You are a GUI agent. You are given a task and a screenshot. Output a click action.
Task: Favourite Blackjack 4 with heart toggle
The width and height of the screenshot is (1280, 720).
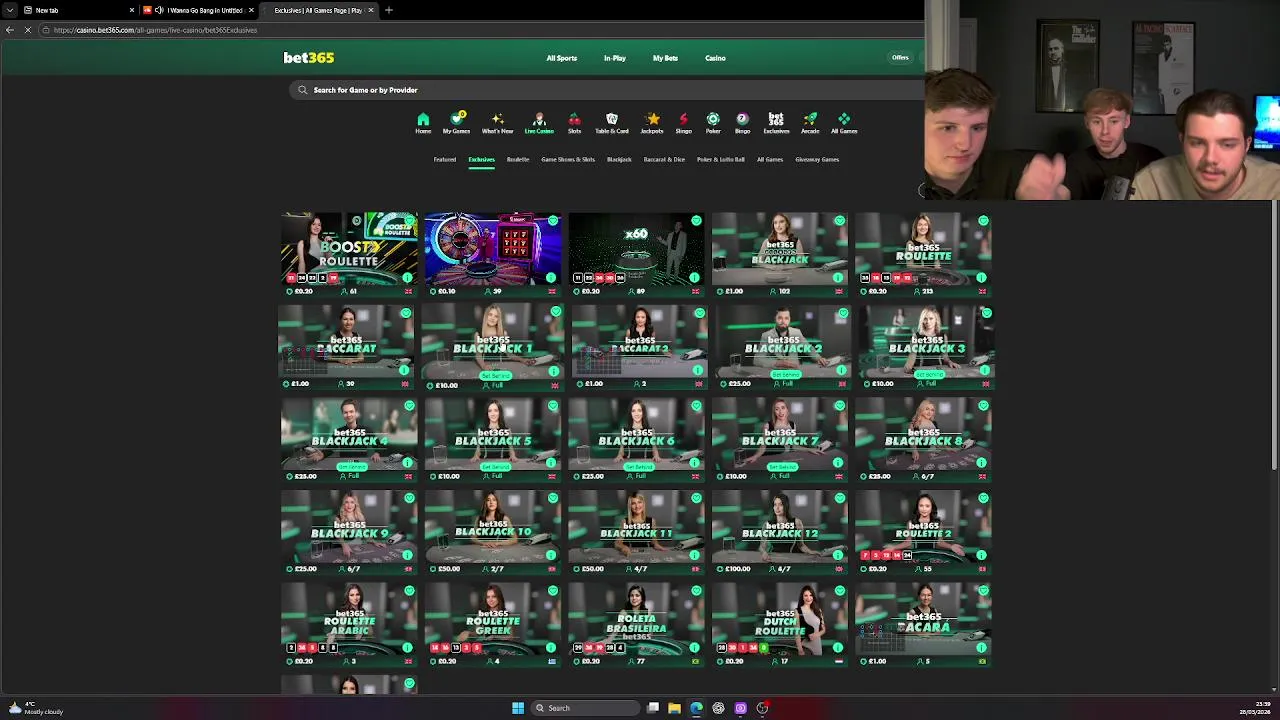coord(409,406)
